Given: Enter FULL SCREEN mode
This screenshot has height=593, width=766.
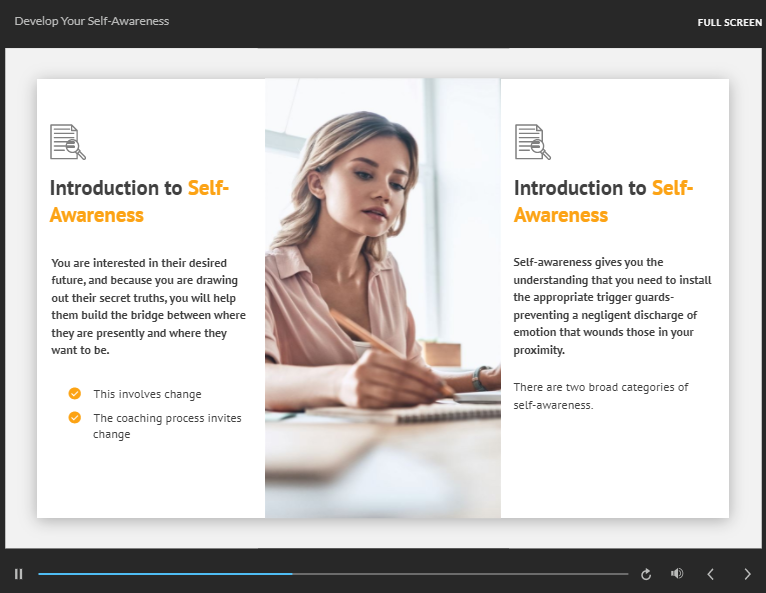Looking at the screenshot, I should (x=729, y=22).
